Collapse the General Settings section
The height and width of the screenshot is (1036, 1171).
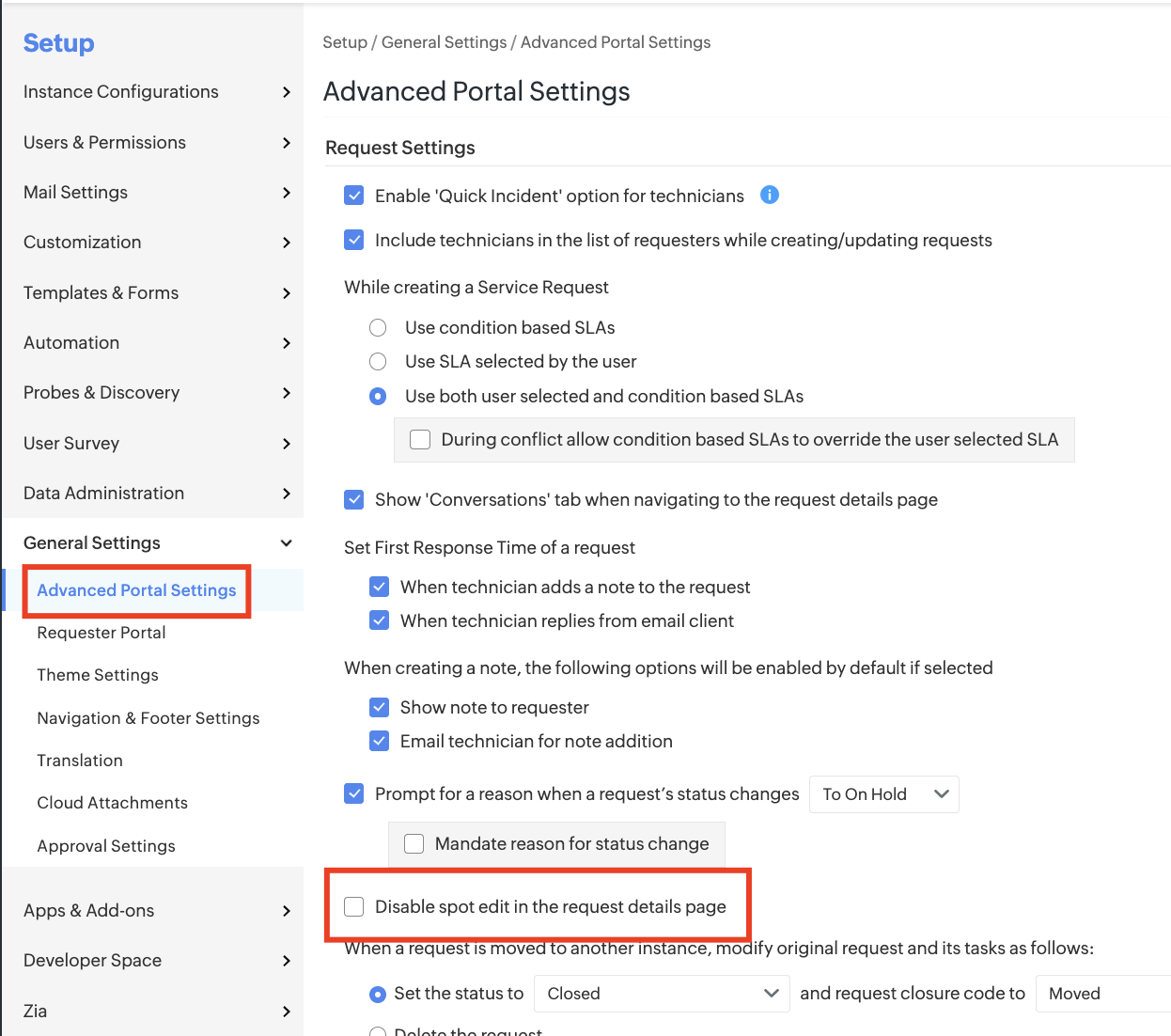(x=287, y=543)
